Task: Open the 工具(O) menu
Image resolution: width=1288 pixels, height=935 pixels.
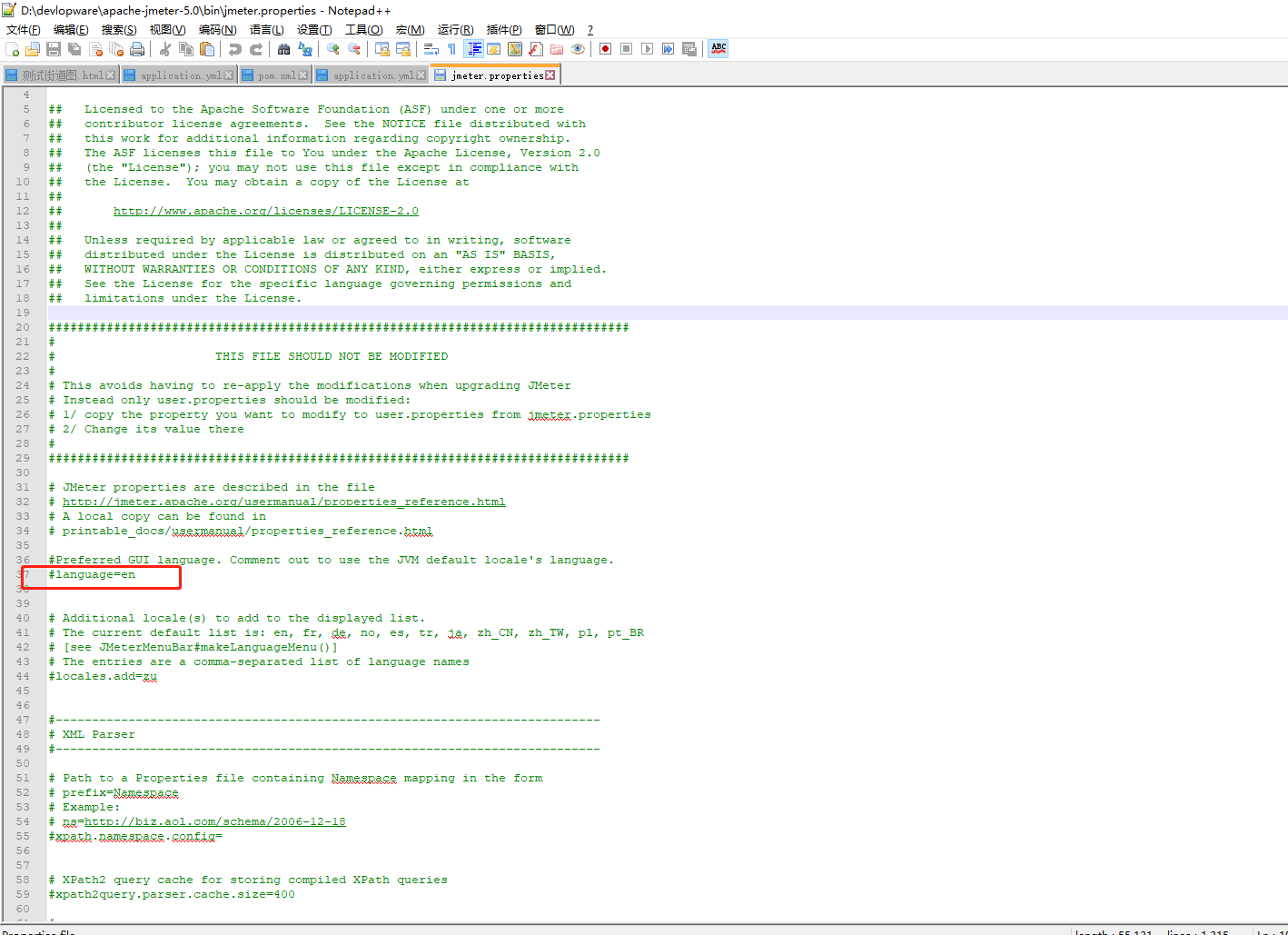Action: pos(364,30)
